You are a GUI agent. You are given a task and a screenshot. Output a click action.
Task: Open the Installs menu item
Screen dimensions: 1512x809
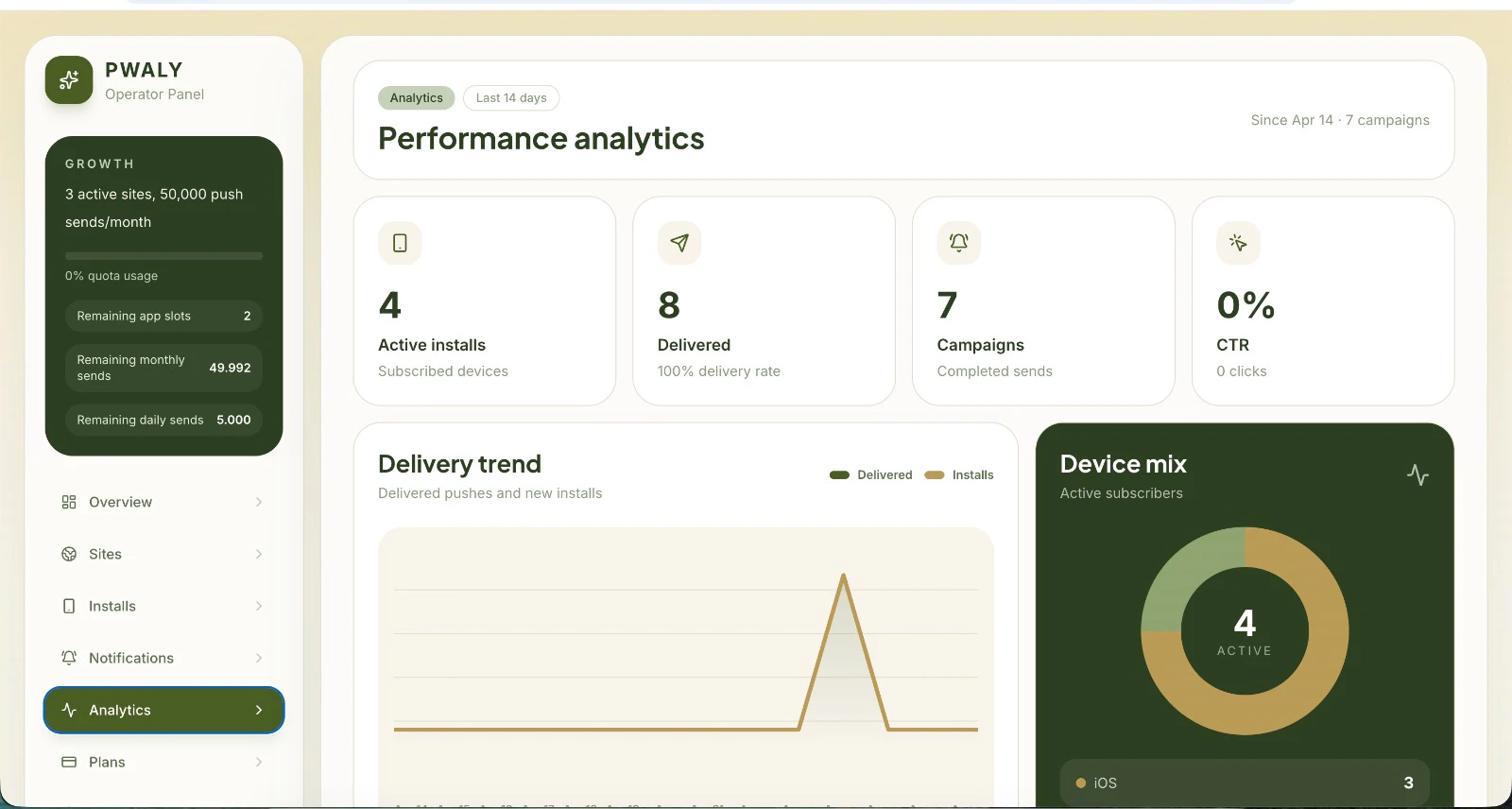(163, 606)
